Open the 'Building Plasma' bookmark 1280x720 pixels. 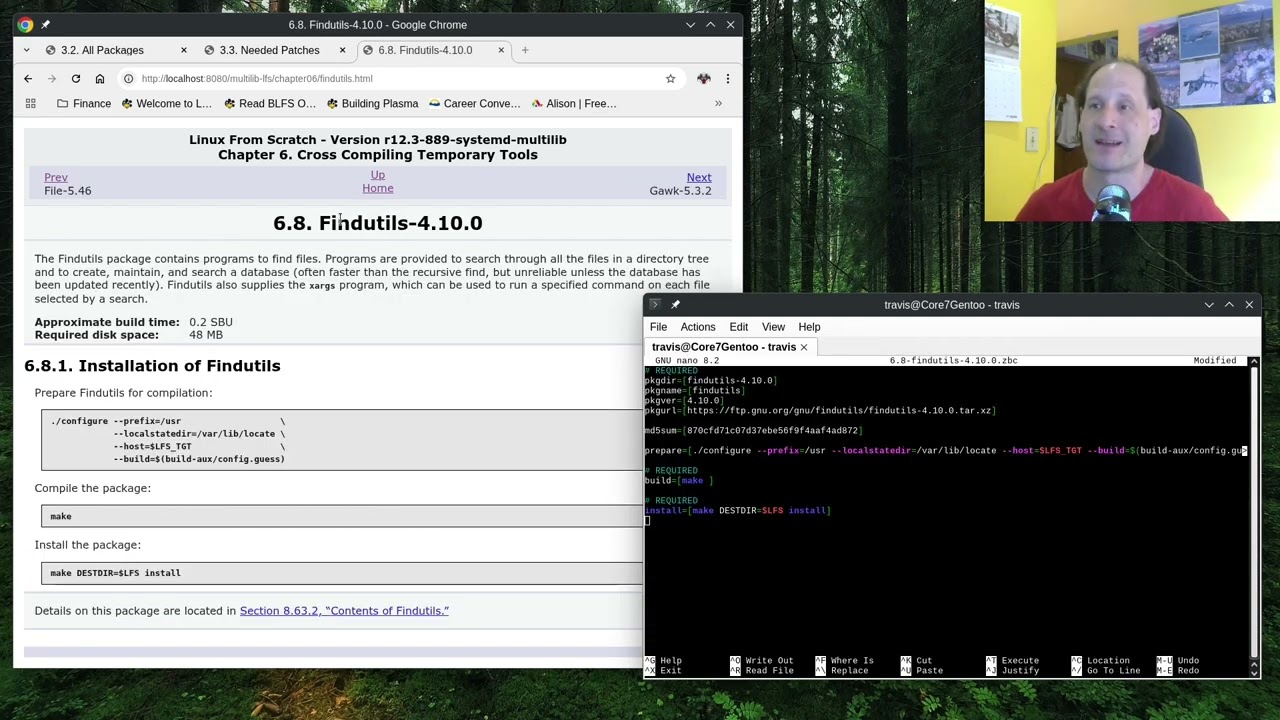tap(371, 103)
